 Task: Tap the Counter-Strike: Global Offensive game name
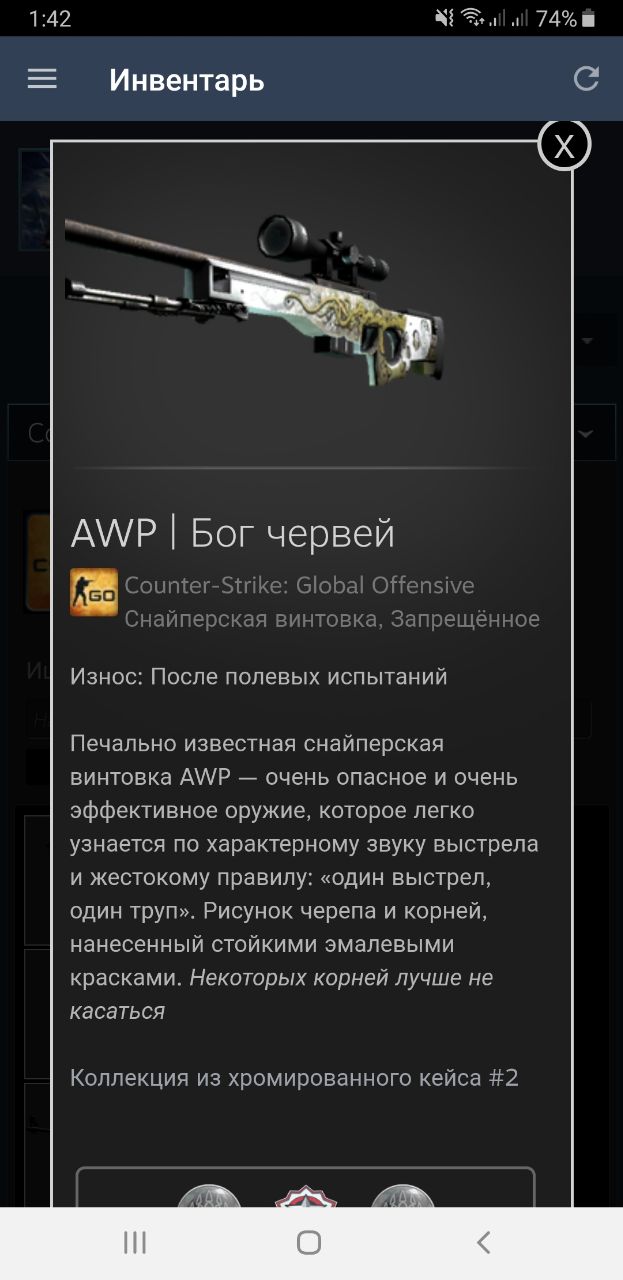pos(299,585)
